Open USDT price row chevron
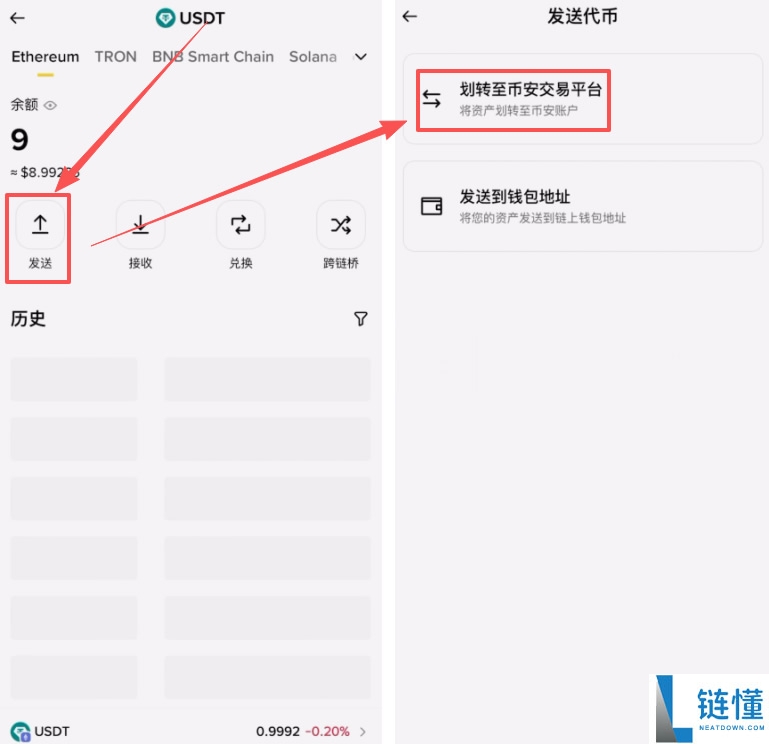 [362, 732]
